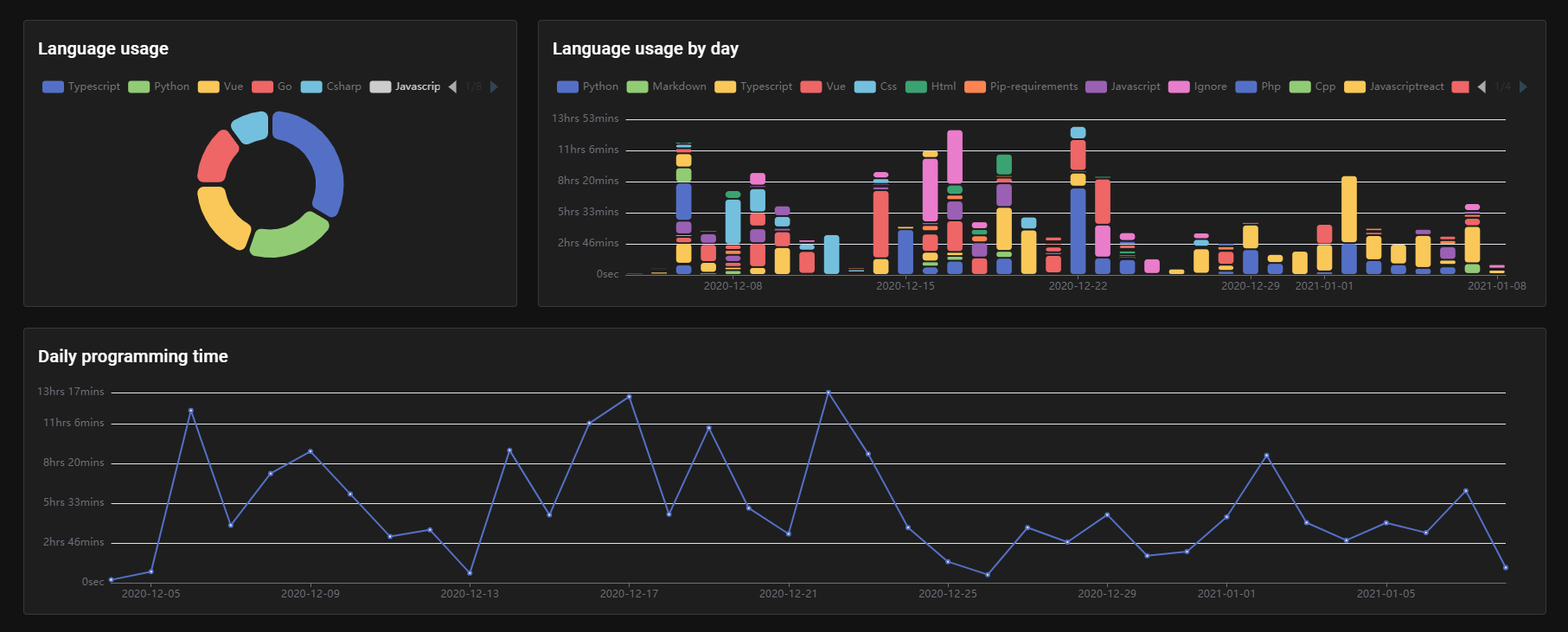The image size is (1568, 632).
Task: Toggle Go series in donut legend
Action: coord(272,86)
